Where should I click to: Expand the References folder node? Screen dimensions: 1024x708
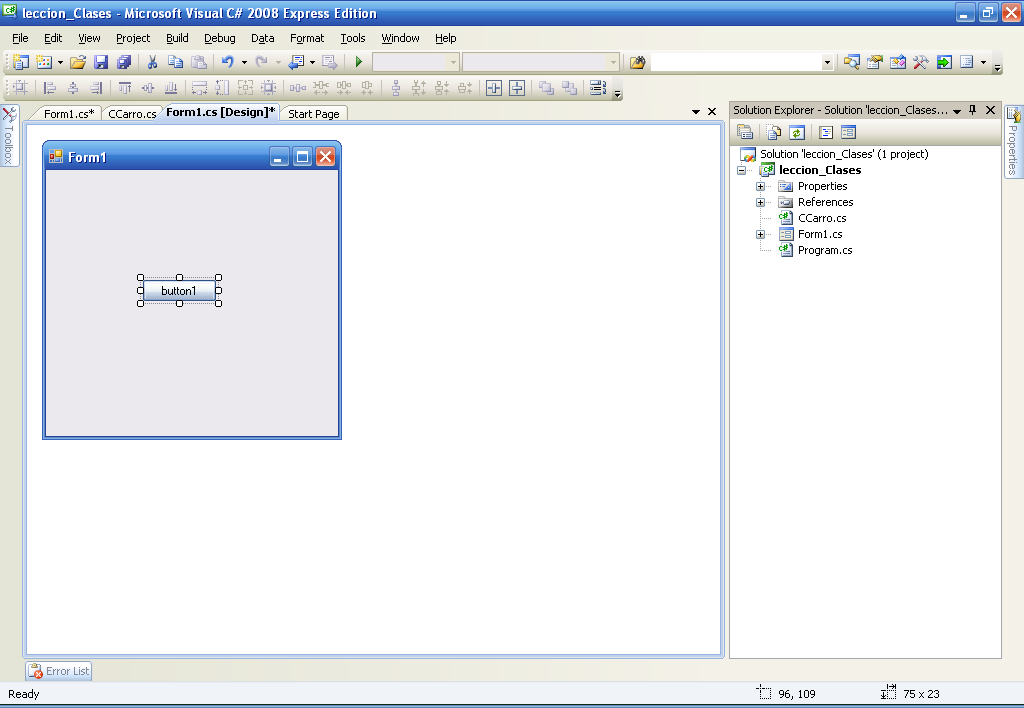pyautogui.click(x=760, y=202)
